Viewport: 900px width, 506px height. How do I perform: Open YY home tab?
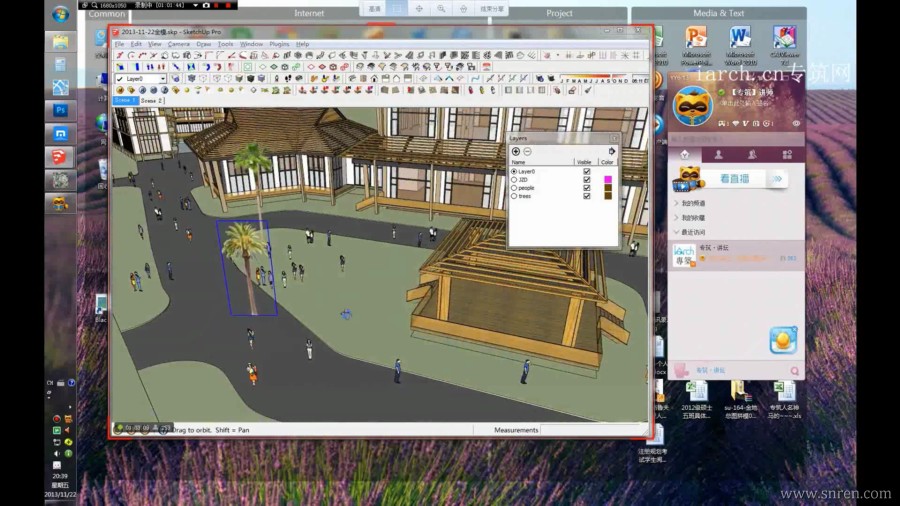[x=684, y=154]
